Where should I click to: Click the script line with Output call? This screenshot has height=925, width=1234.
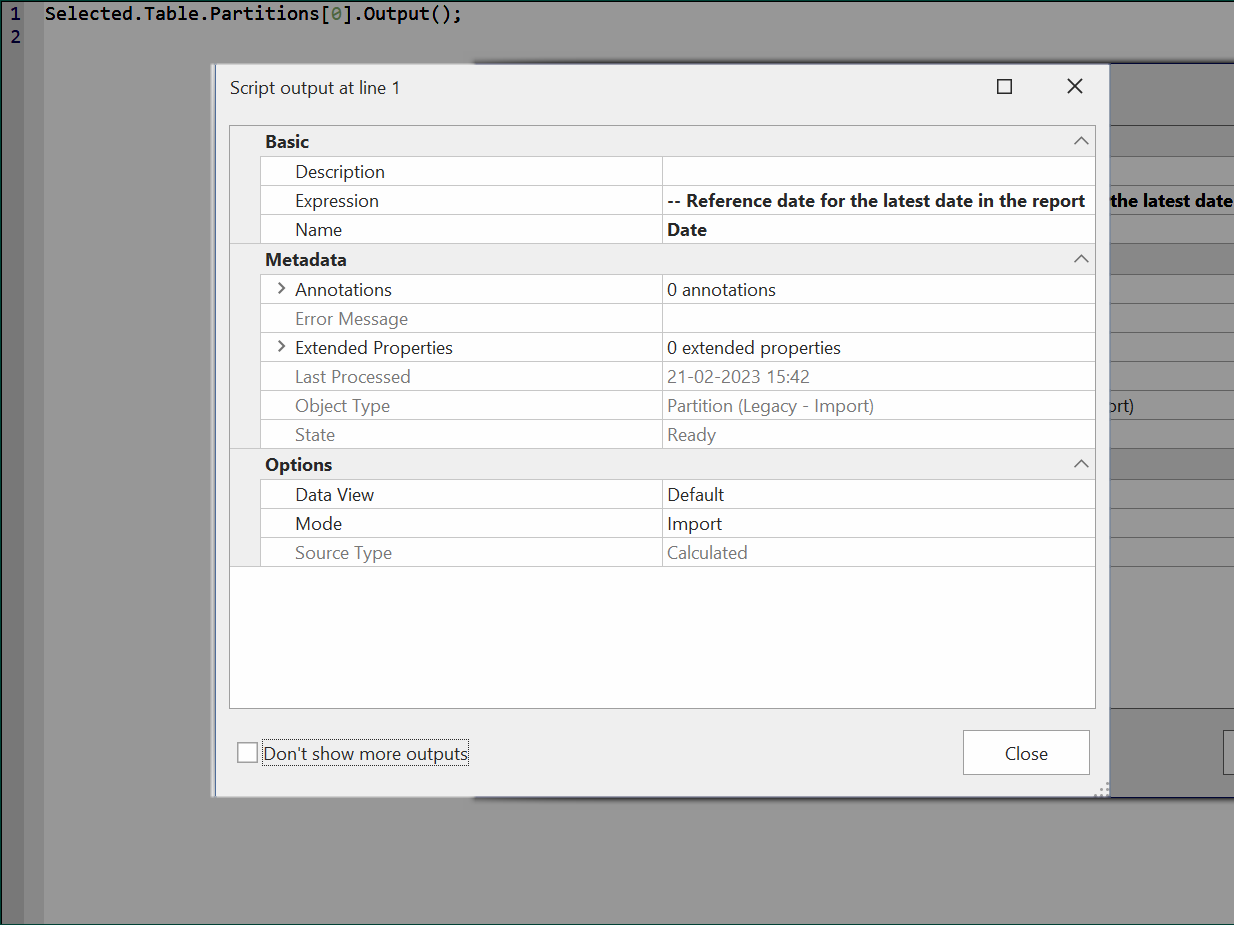(x=250, y=13)
